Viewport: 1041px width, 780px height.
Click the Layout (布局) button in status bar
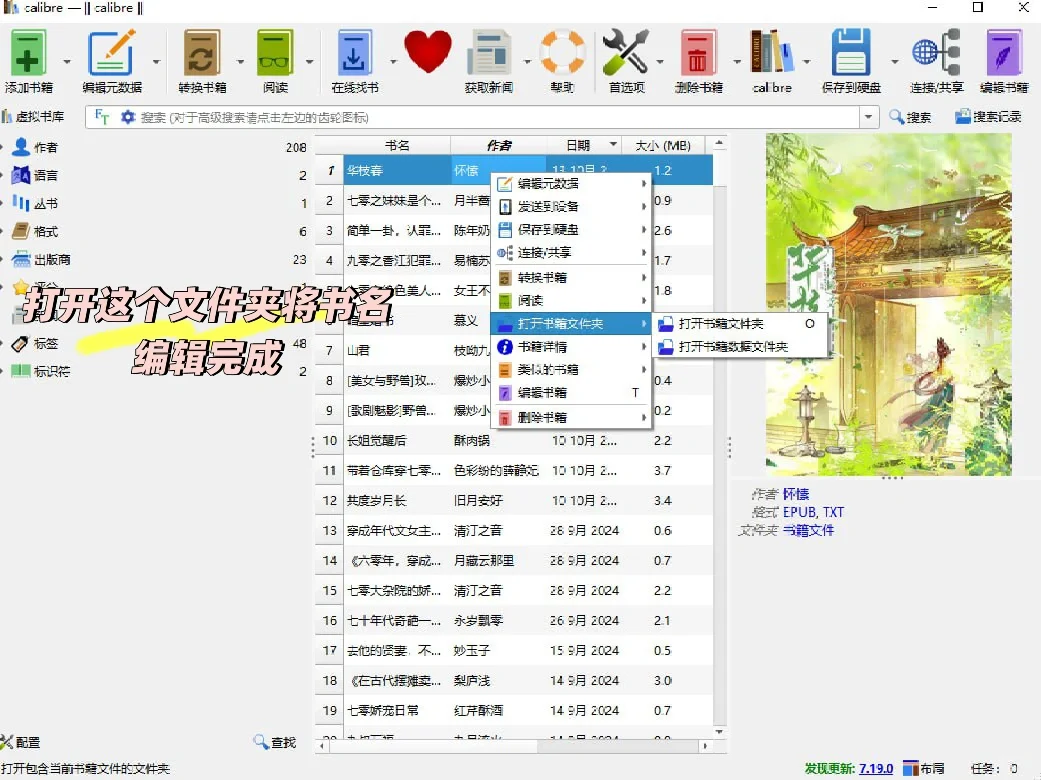tap(923, 769)
